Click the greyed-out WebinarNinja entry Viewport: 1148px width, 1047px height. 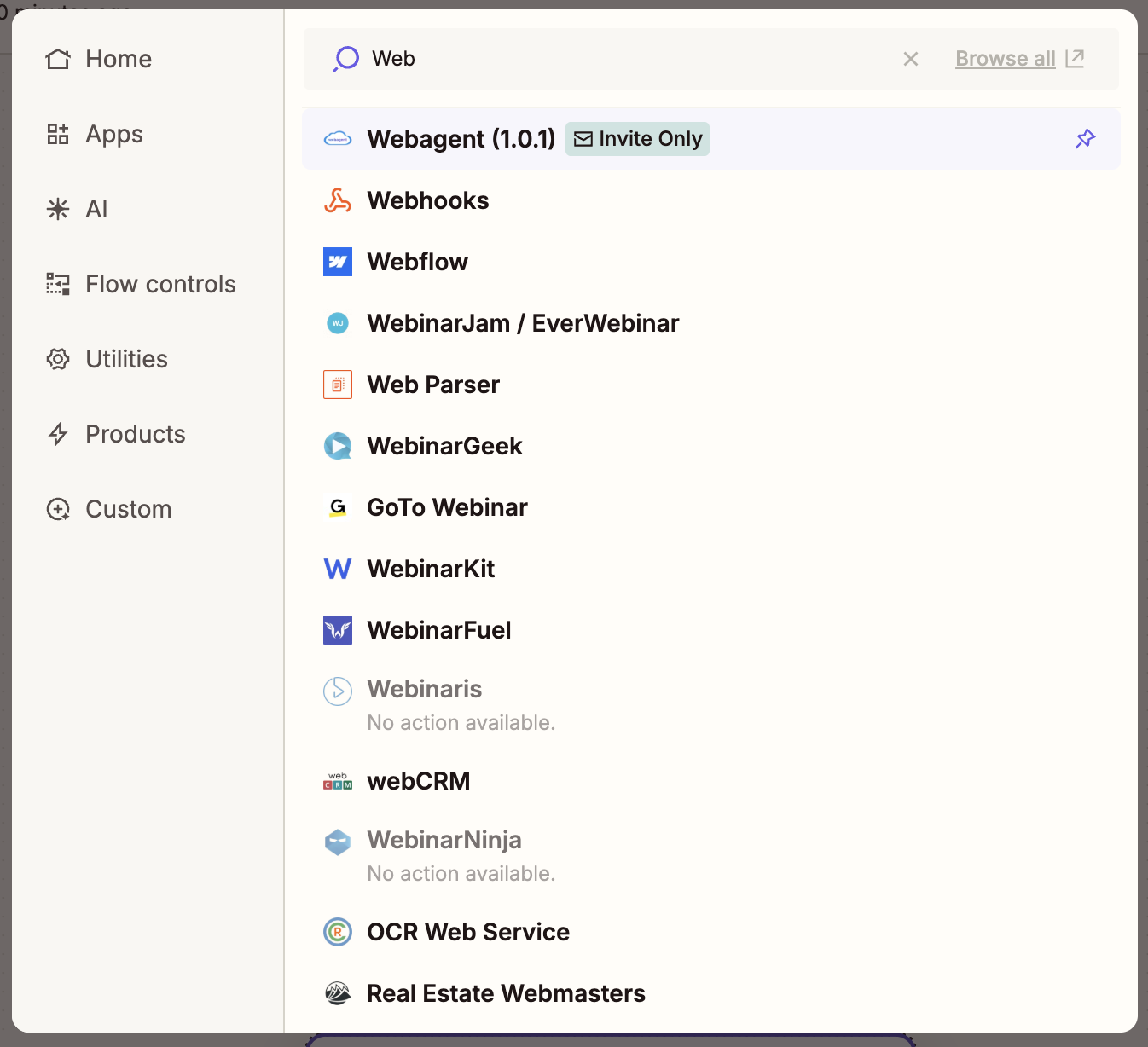(x=711, y=856)
